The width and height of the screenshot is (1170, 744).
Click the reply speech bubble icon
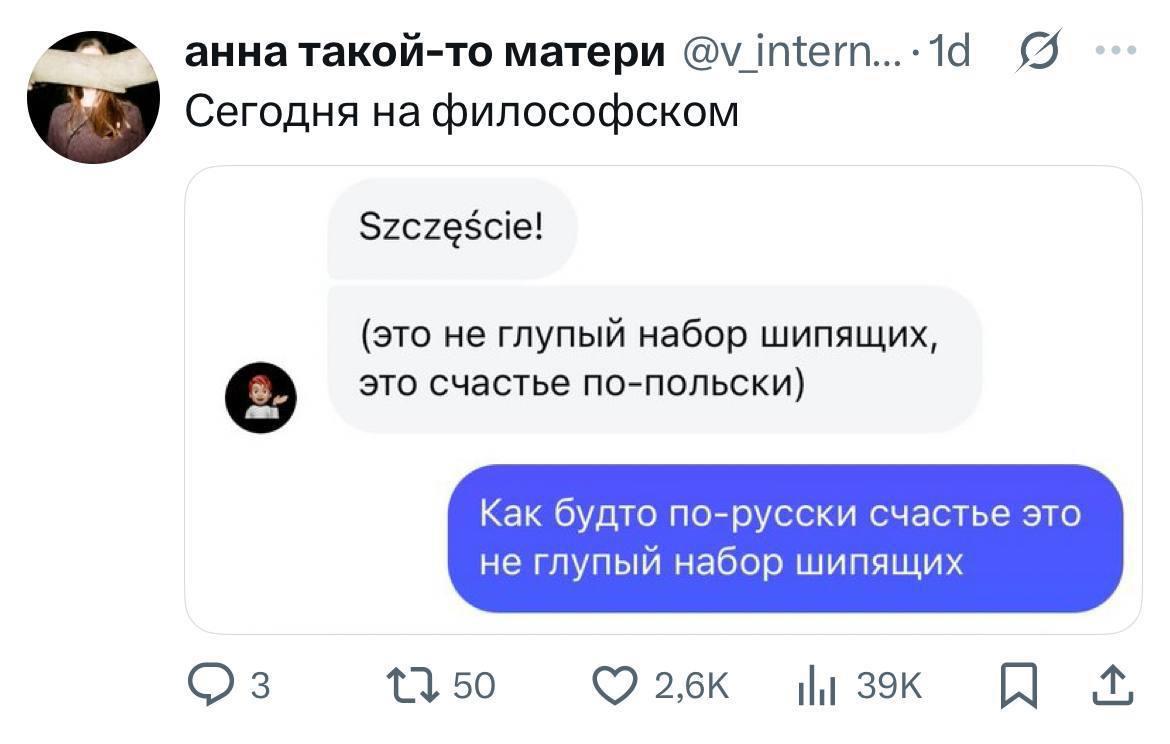209,686
